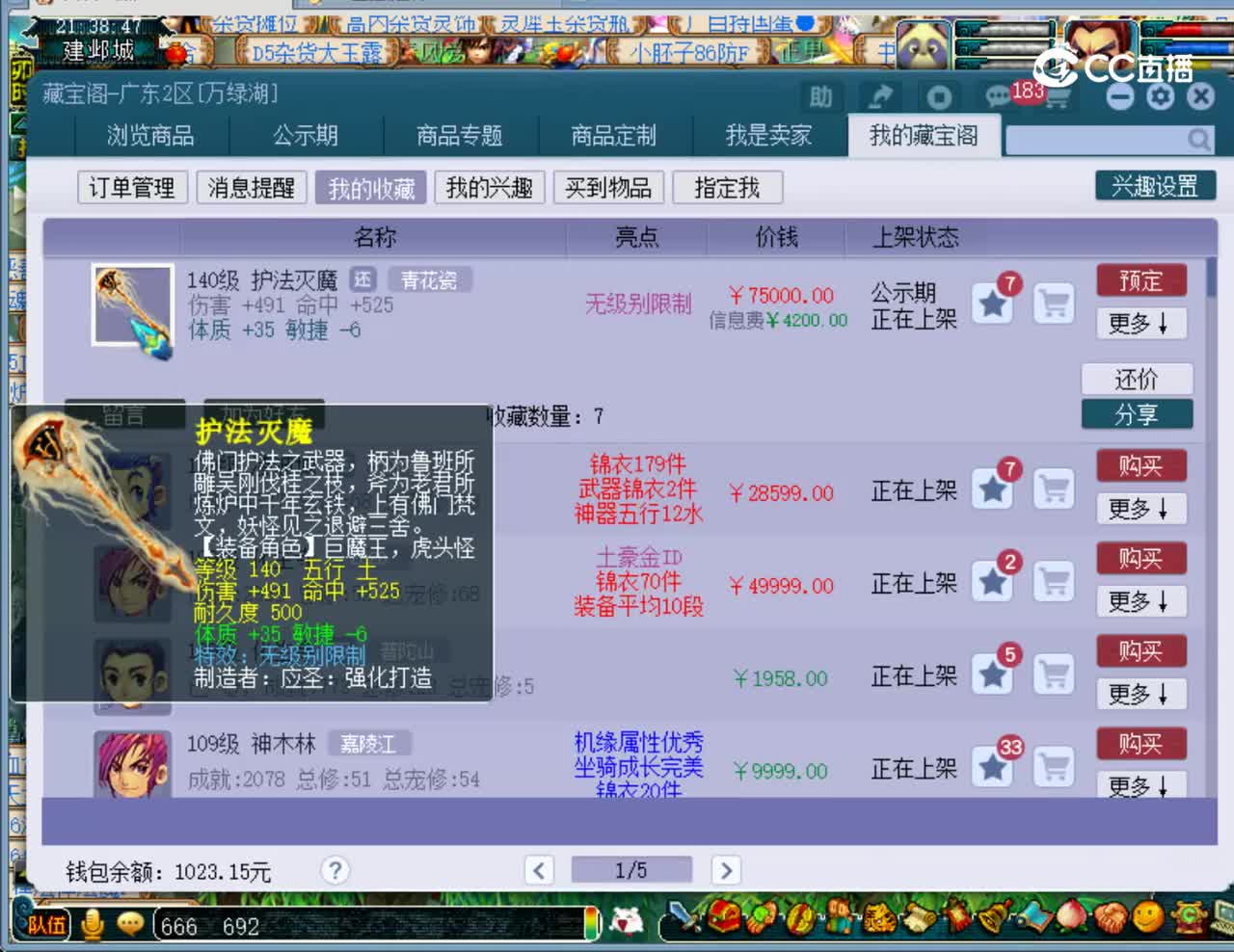This screenshot has height=952, width=1234.
Task: Click the share arrow icon in title bar
Action: click(x=880, y=96)
